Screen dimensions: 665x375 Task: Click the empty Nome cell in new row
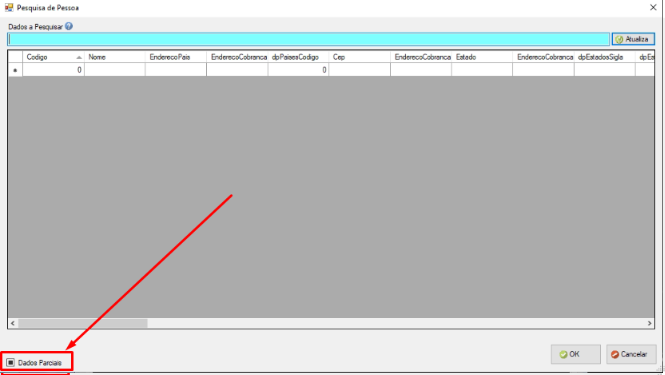coord(115,70)
